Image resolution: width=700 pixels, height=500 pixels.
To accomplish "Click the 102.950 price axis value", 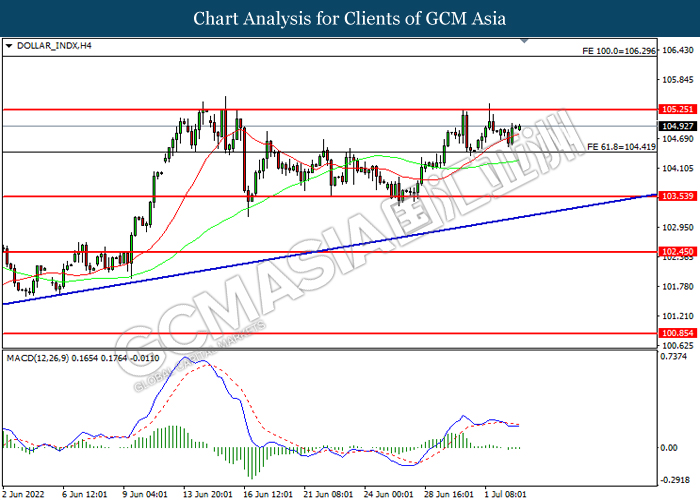I will (x=678, y=227).
